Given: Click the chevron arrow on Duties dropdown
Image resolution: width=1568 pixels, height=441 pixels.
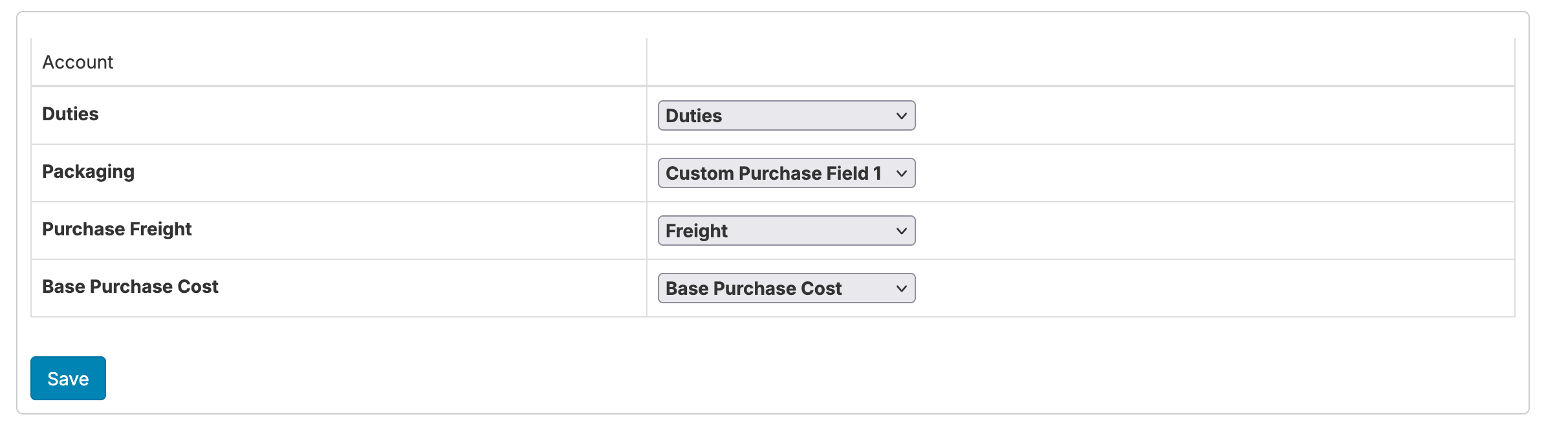Looking at the screenshot, I should pyautogui.click(x=901, y=116).
